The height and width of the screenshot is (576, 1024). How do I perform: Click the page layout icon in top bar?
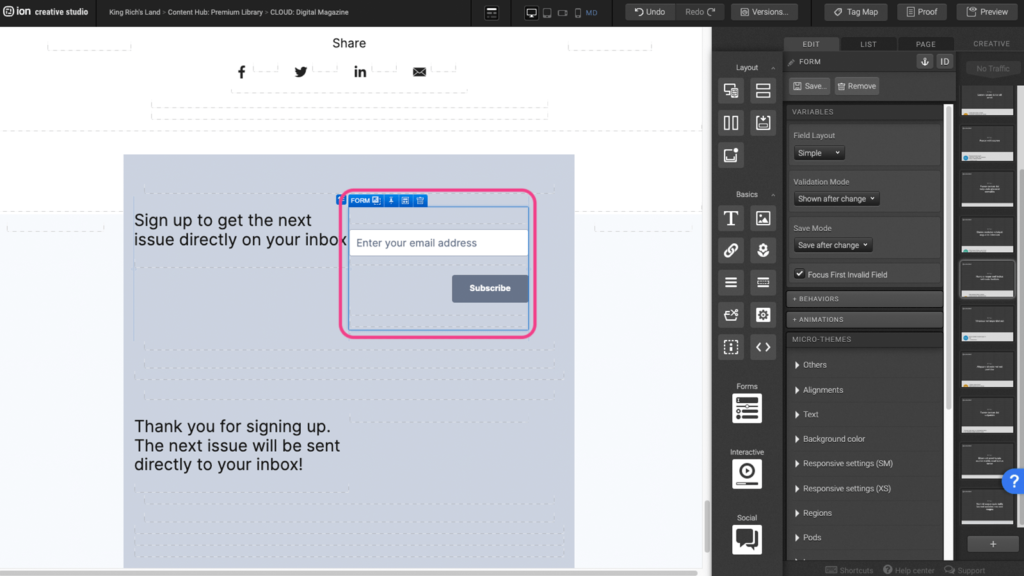click(x=492, y=12)
